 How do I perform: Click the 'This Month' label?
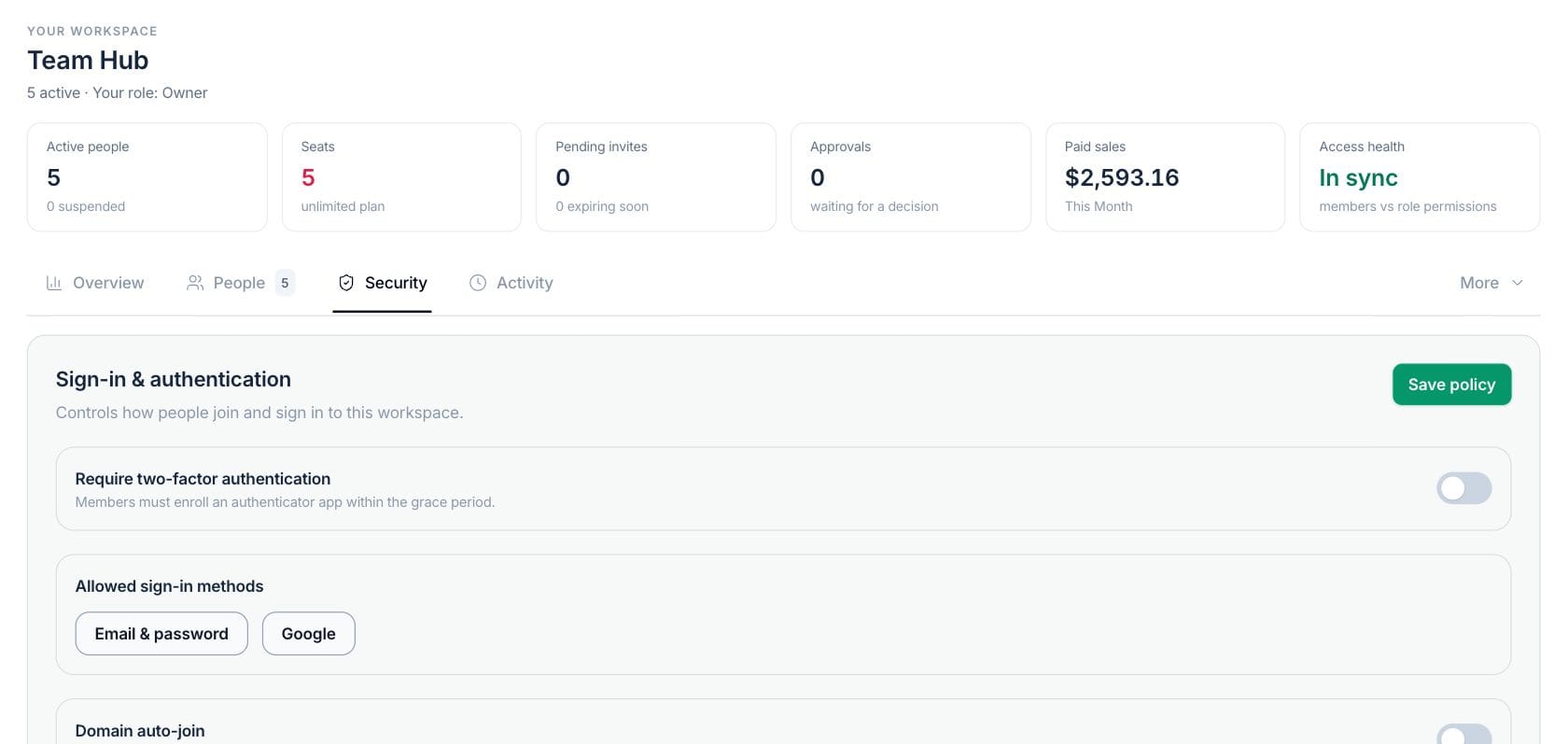pyautogui.click(x=1099, y=206)
